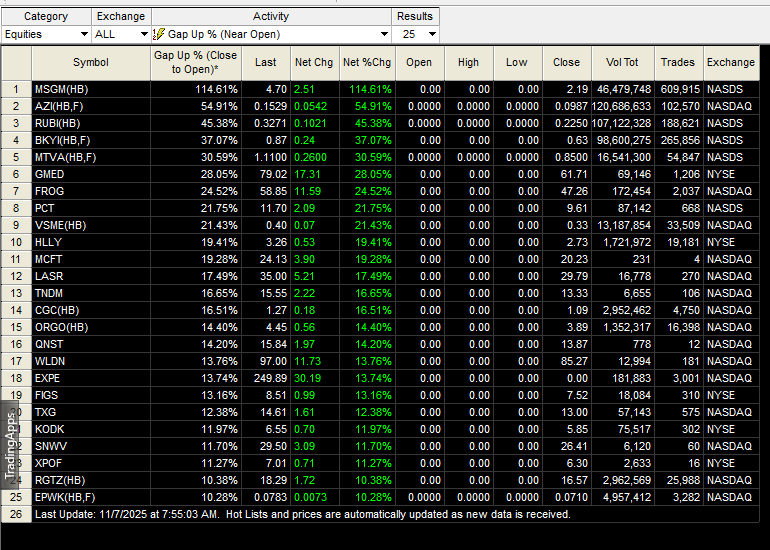Select symbol MTVA(HB,F)
770x550 pixels.
(65, 158)
